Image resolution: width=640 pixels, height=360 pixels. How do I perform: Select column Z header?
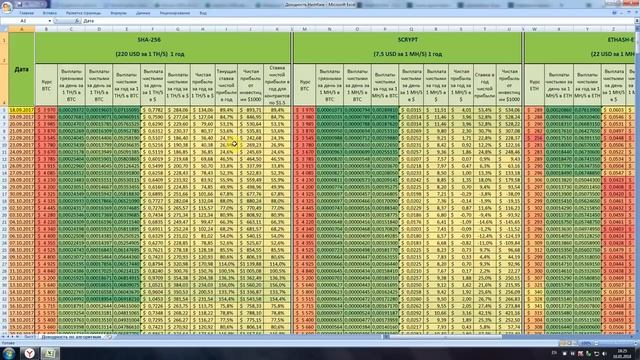pyautogui.click(x=613, y=29)
